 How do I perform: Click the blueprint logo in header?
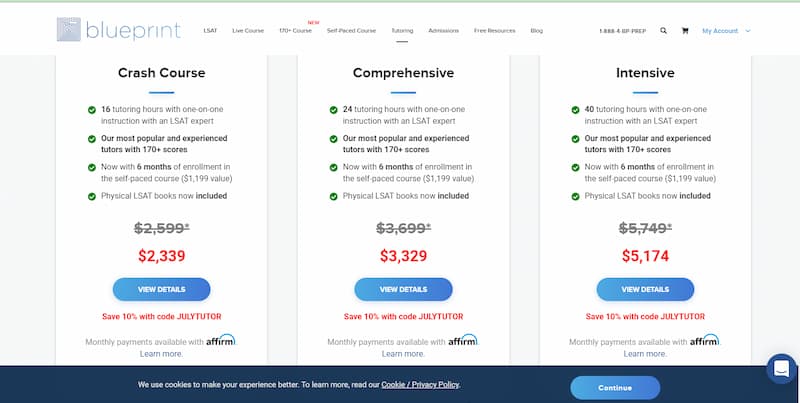click(x=118, y=30)
